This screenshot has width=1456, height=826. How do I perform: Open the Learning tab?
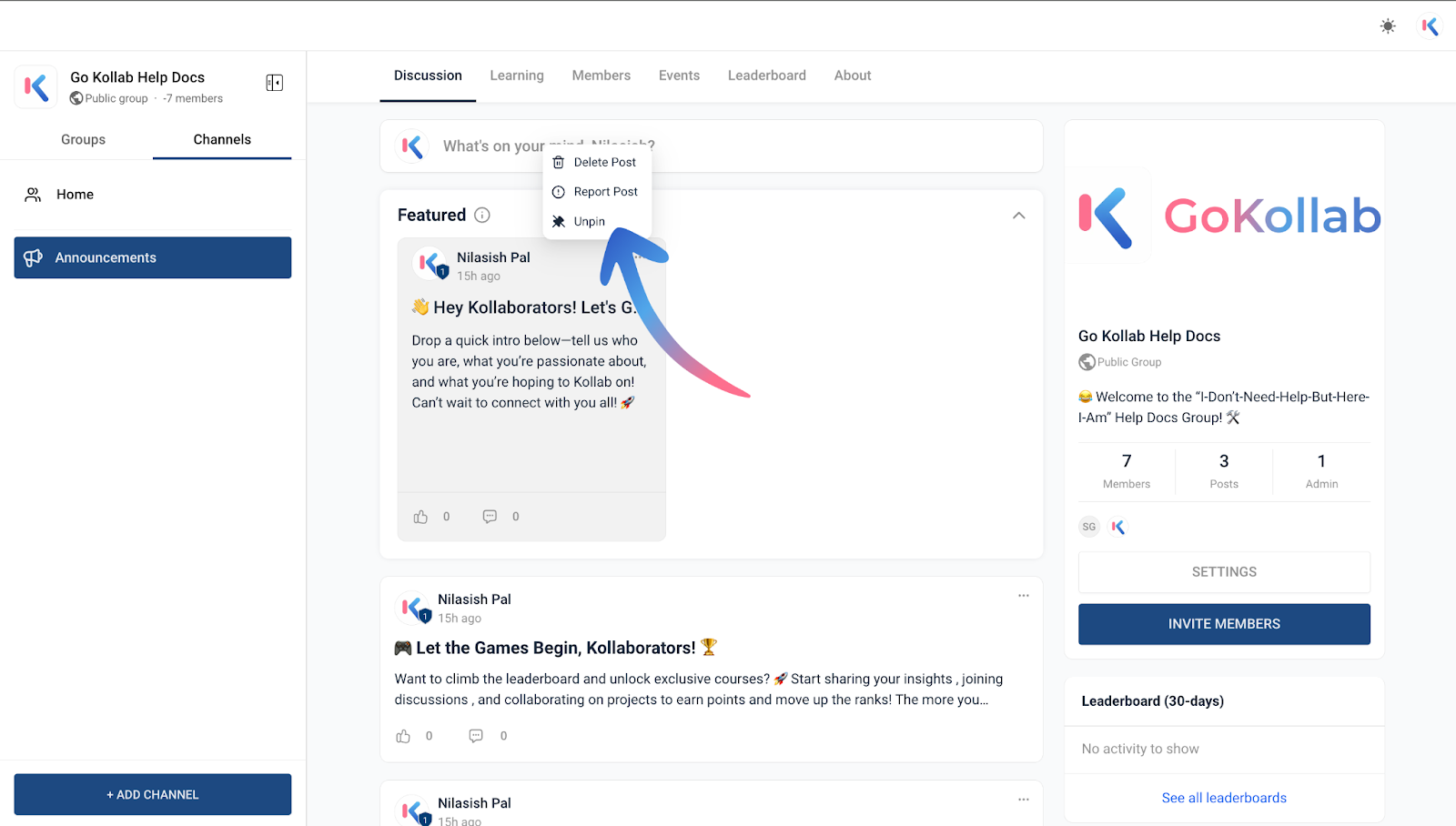coord(517,76)
